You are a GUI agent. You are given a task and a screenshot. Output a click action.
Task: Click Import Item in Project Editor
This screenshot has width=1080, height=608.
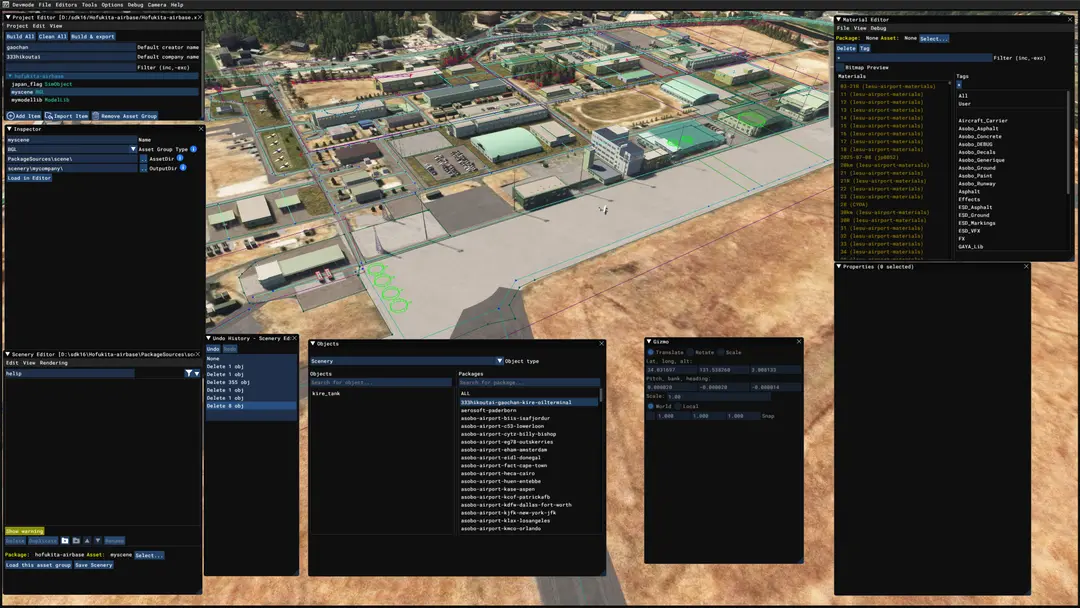pyautogui.click(x=67, y=116)
